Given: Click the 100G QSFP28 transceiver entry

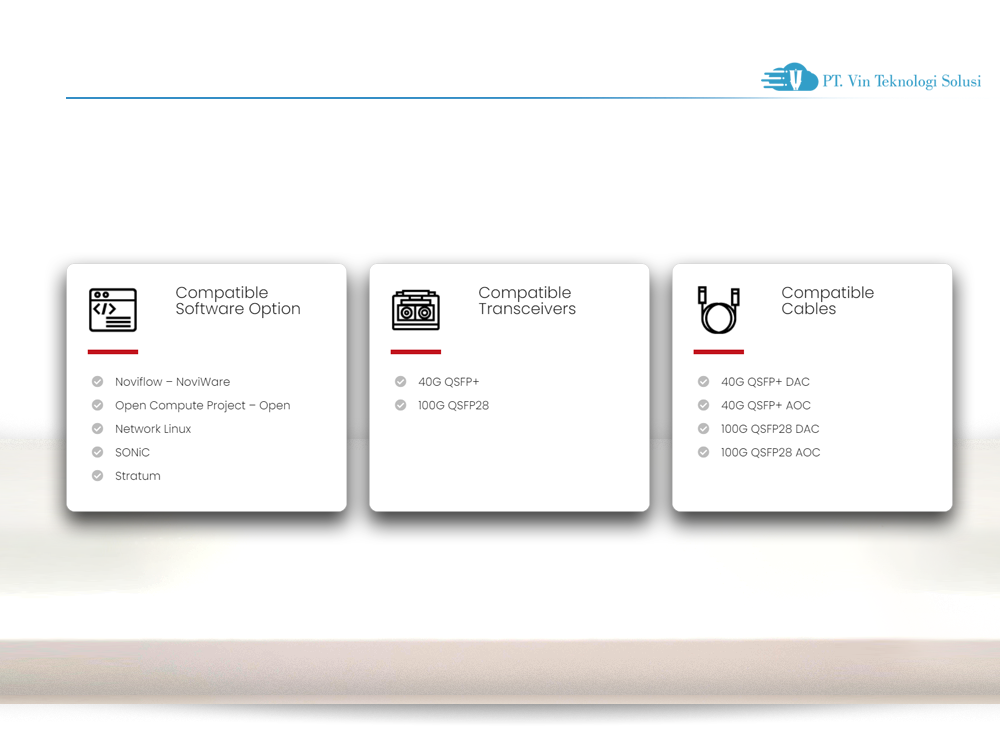Looking at the screenshot, I should point(453,405).
